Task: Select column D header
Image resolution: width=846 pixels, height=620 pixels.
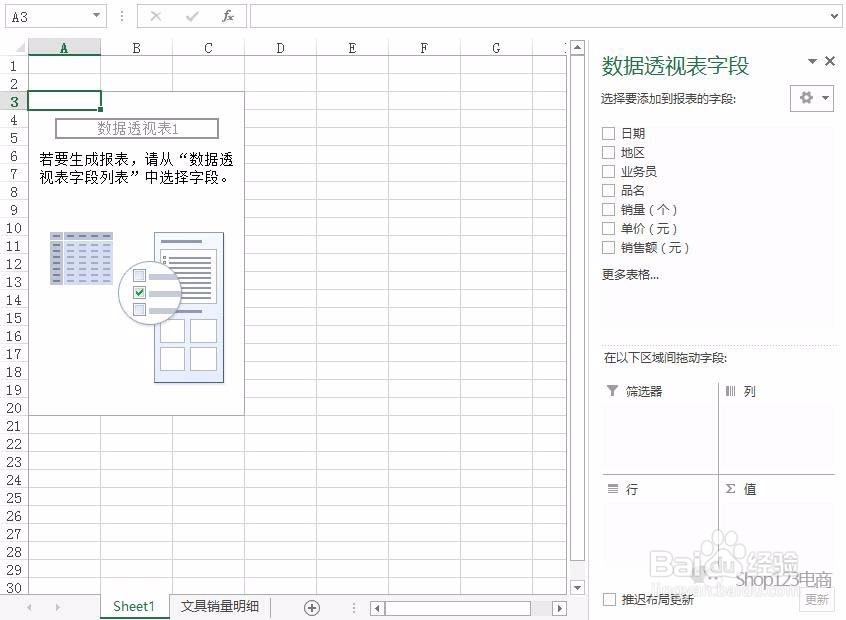Action: click(281, 48)
